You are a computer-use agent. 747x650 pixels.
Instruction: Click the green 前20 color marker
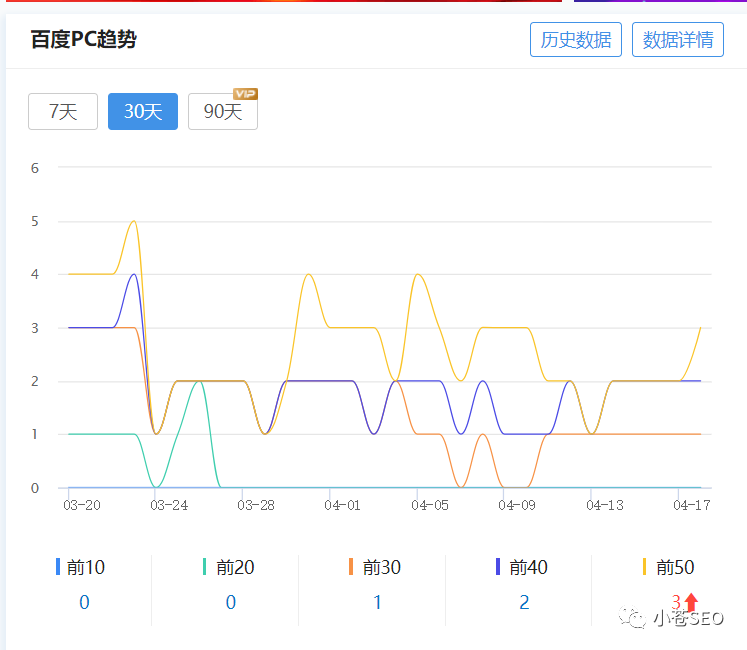(x=204, y=567)
